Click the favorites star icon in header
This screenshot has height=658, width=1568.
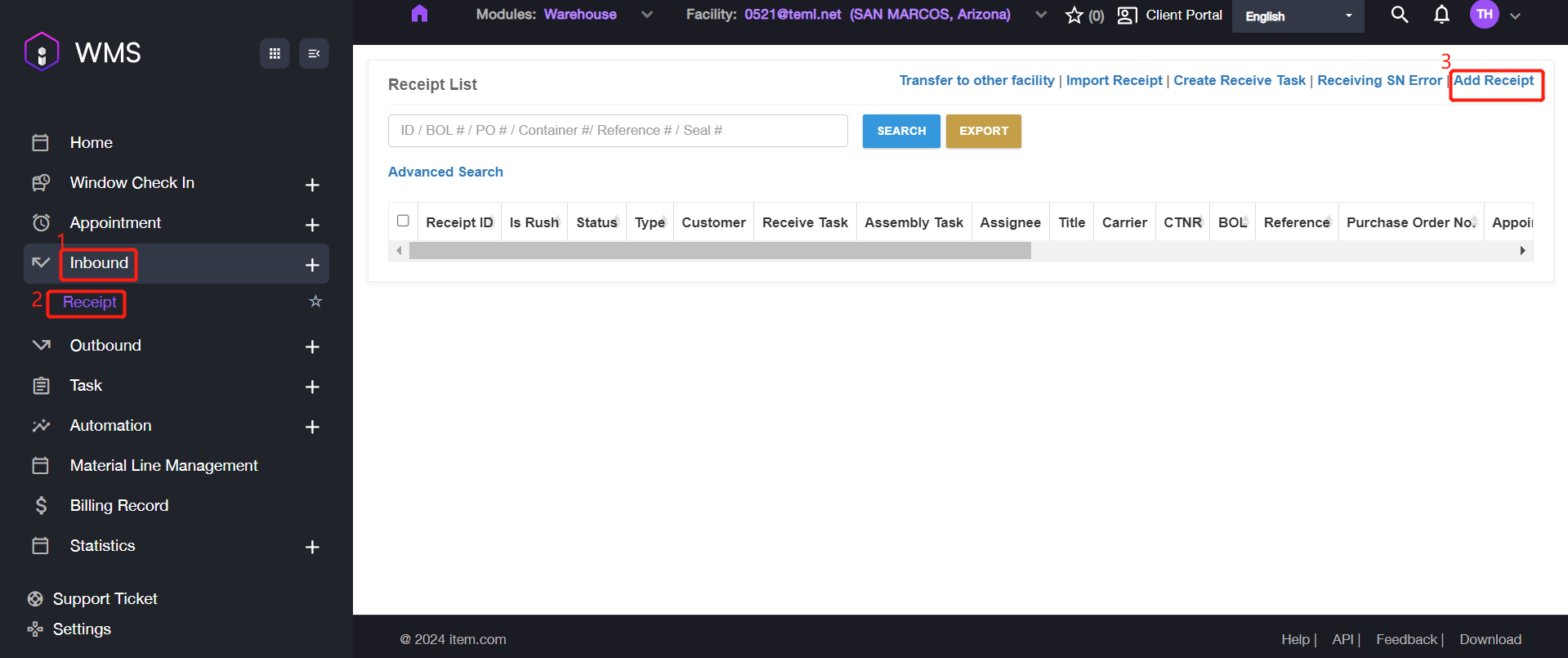click(1074, 16)
